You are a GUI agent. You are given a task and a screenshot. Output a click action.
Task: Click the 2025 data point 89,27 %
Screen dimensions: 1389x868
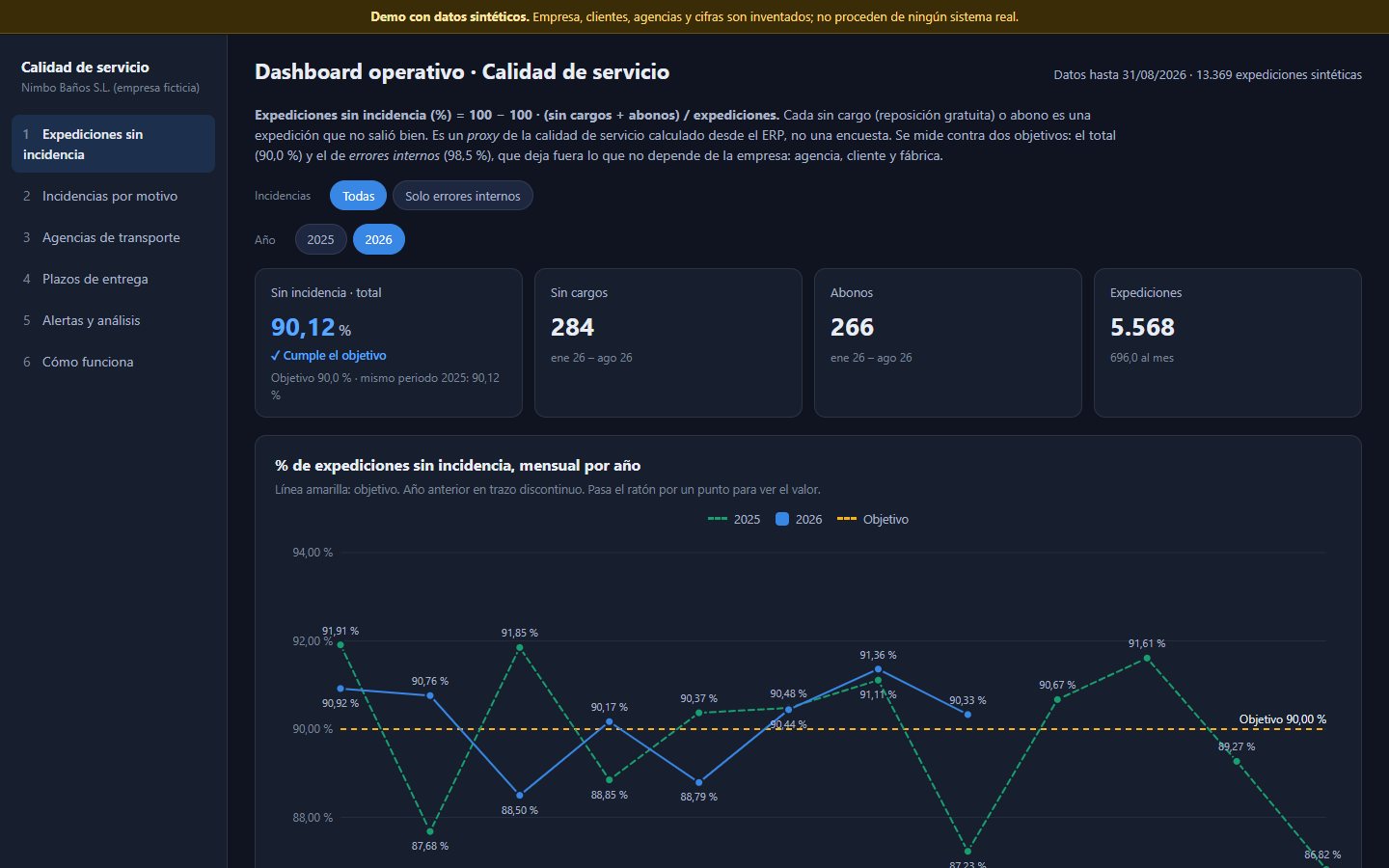coord(1237,761)
